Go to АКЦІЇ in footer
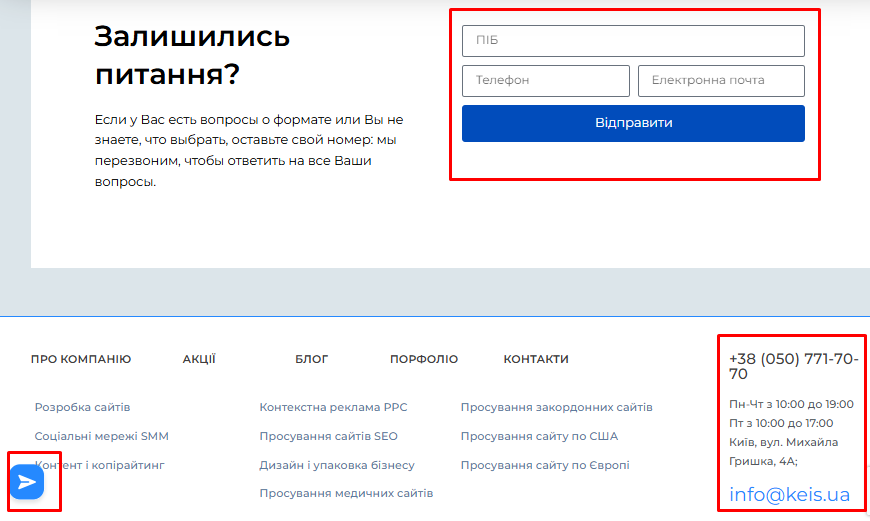Image resolution: width=870 pixels, height=521 pixels. click(x=199, y=359)
